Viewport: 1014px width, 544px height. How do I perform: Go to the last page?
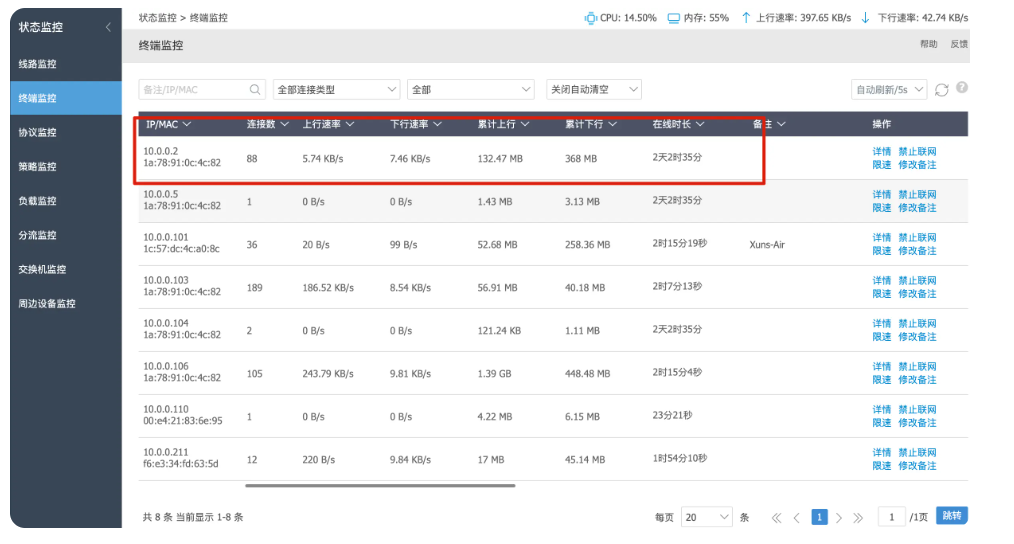point(858,517)
